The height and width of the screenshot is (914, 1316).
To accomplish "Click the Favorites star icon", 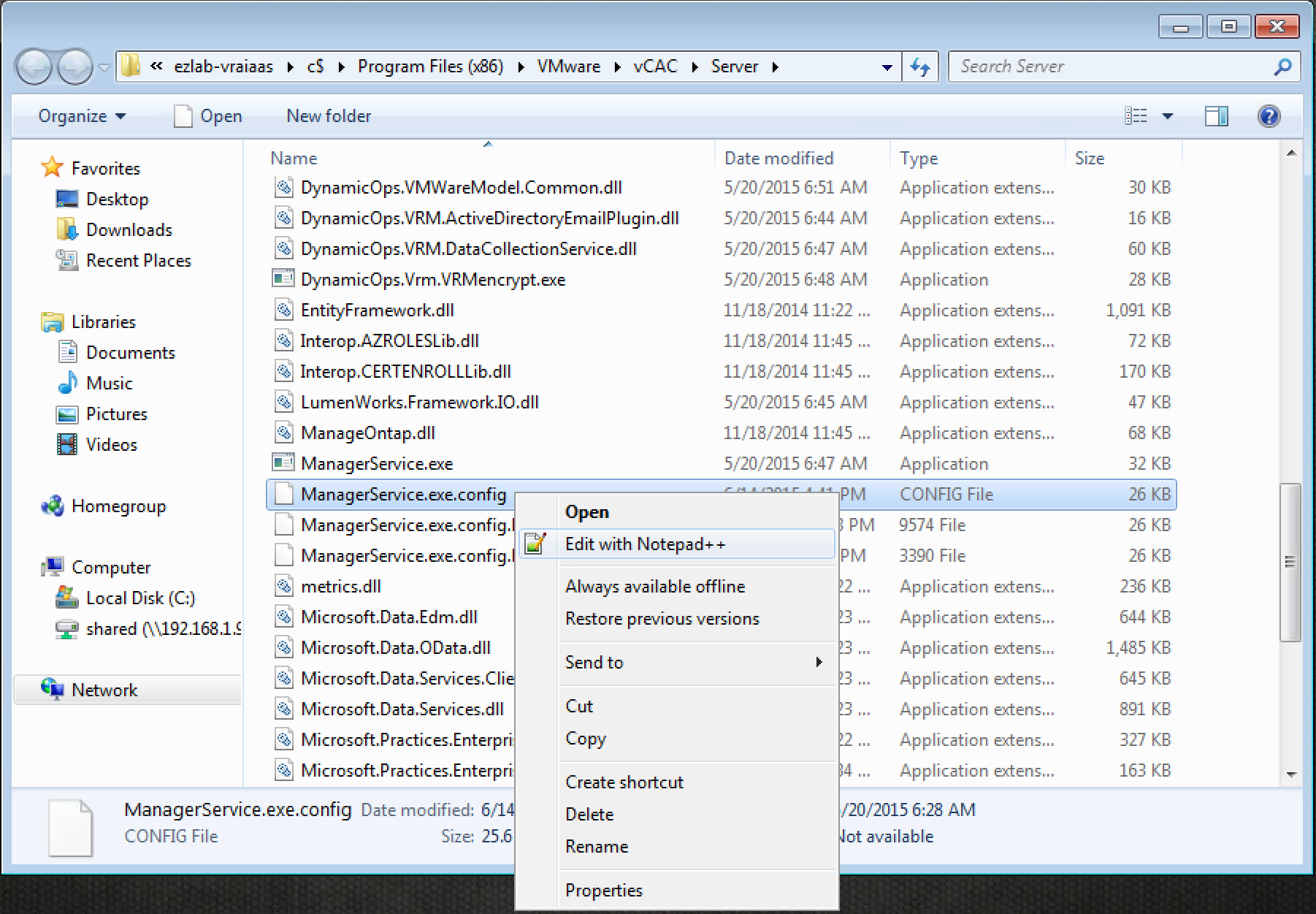I will click(x=52, y=167).
